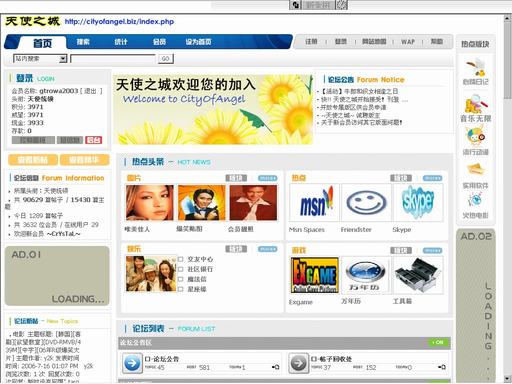
Task: Click the AD.02 vertical loading ad block
Action: coord(476,306)
